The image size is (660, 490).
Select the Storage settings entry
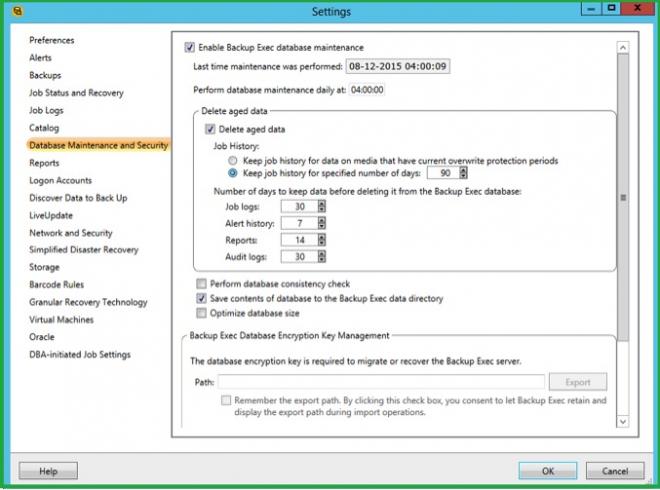[x=44, y=267]
